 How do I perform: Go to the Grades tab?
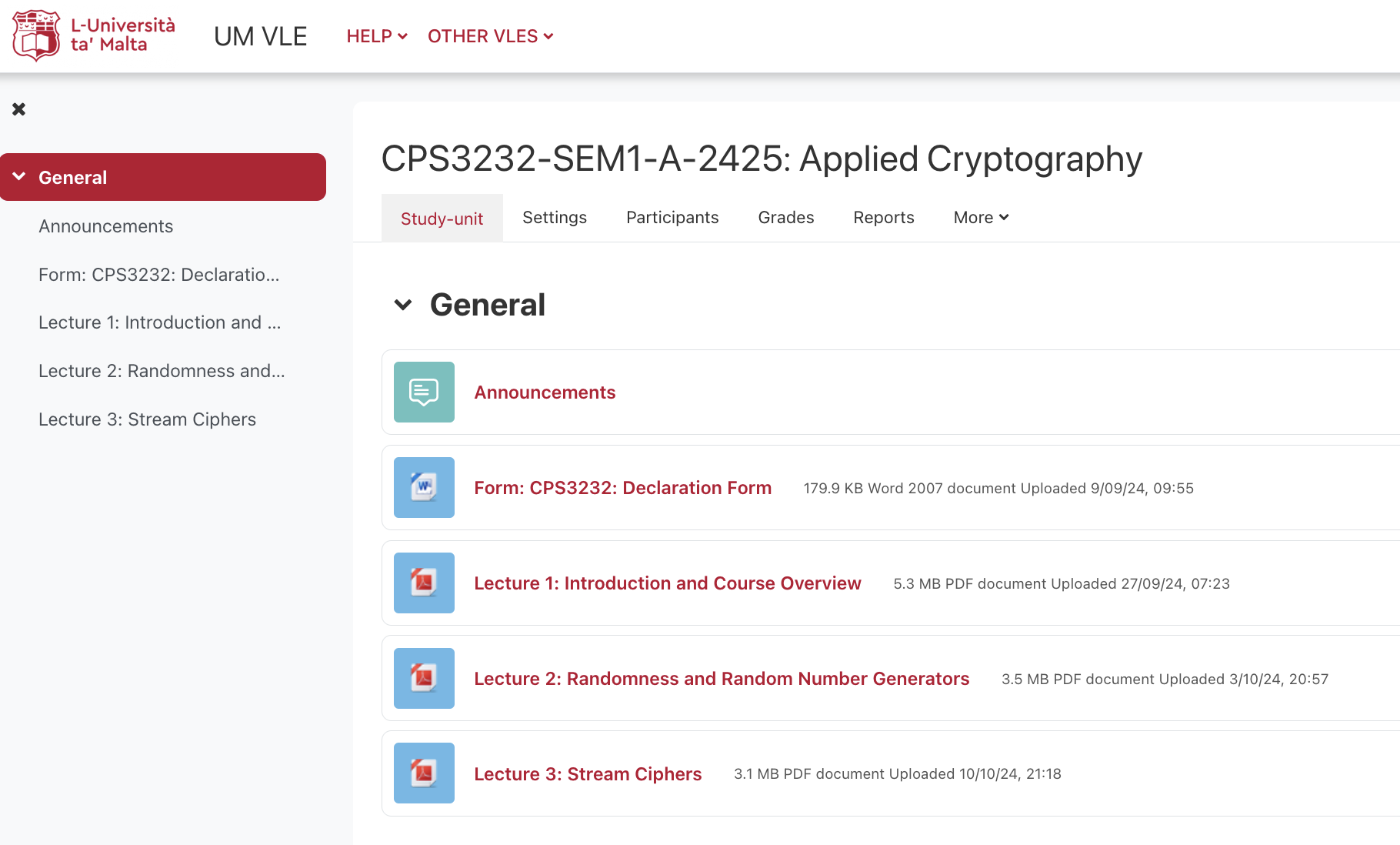pyautogui.click(x=785, y=218)
